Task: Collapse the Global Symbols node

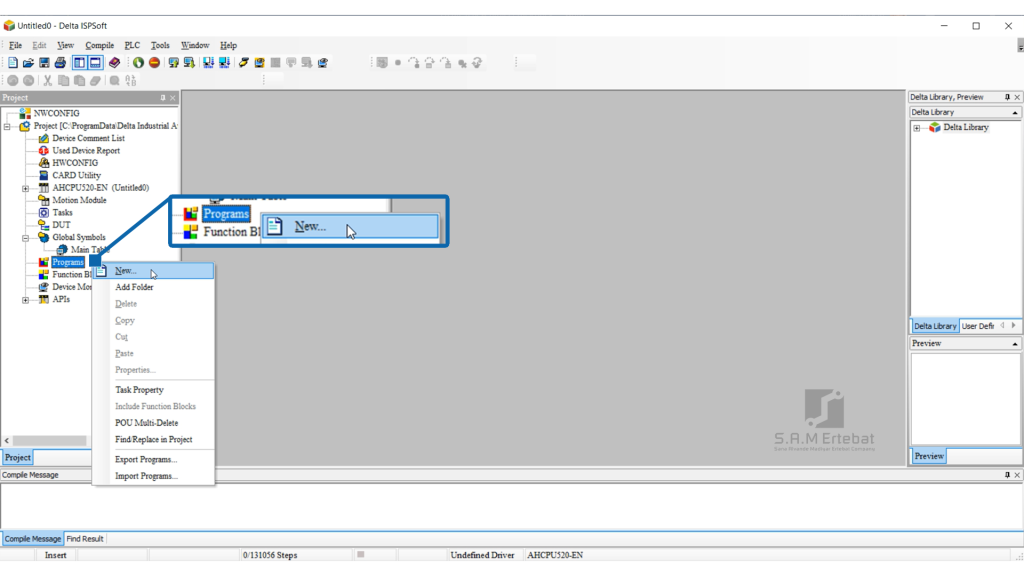Action: click(x=25, y=238)
